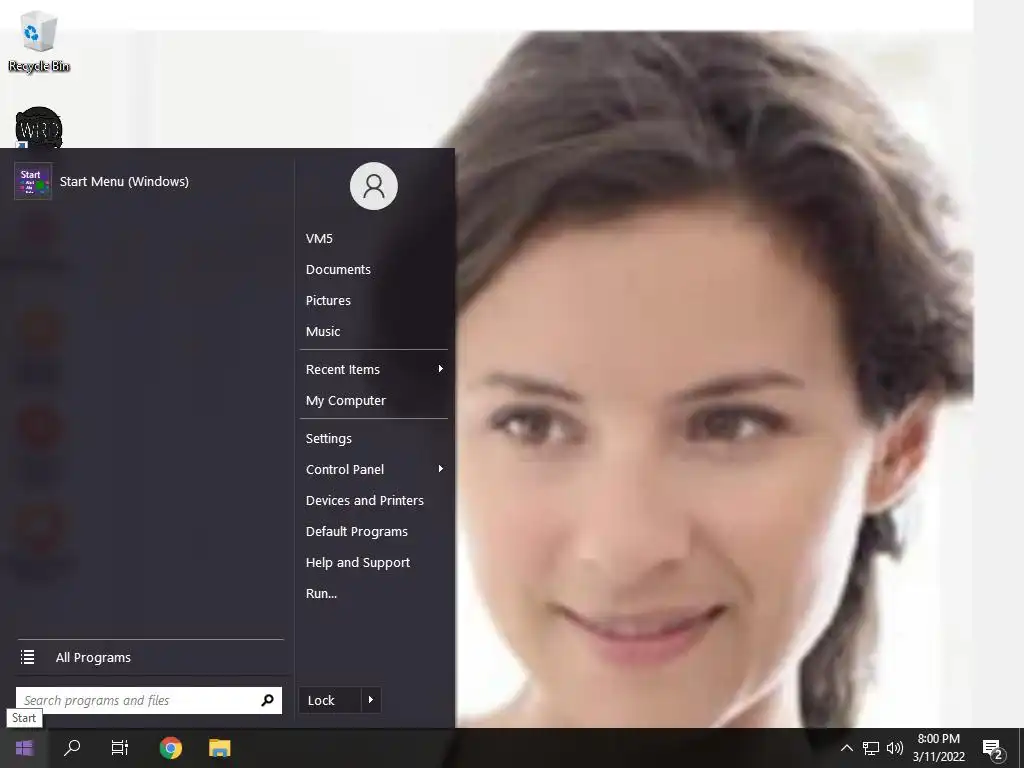Open the network status tray icon

[871, 748]
